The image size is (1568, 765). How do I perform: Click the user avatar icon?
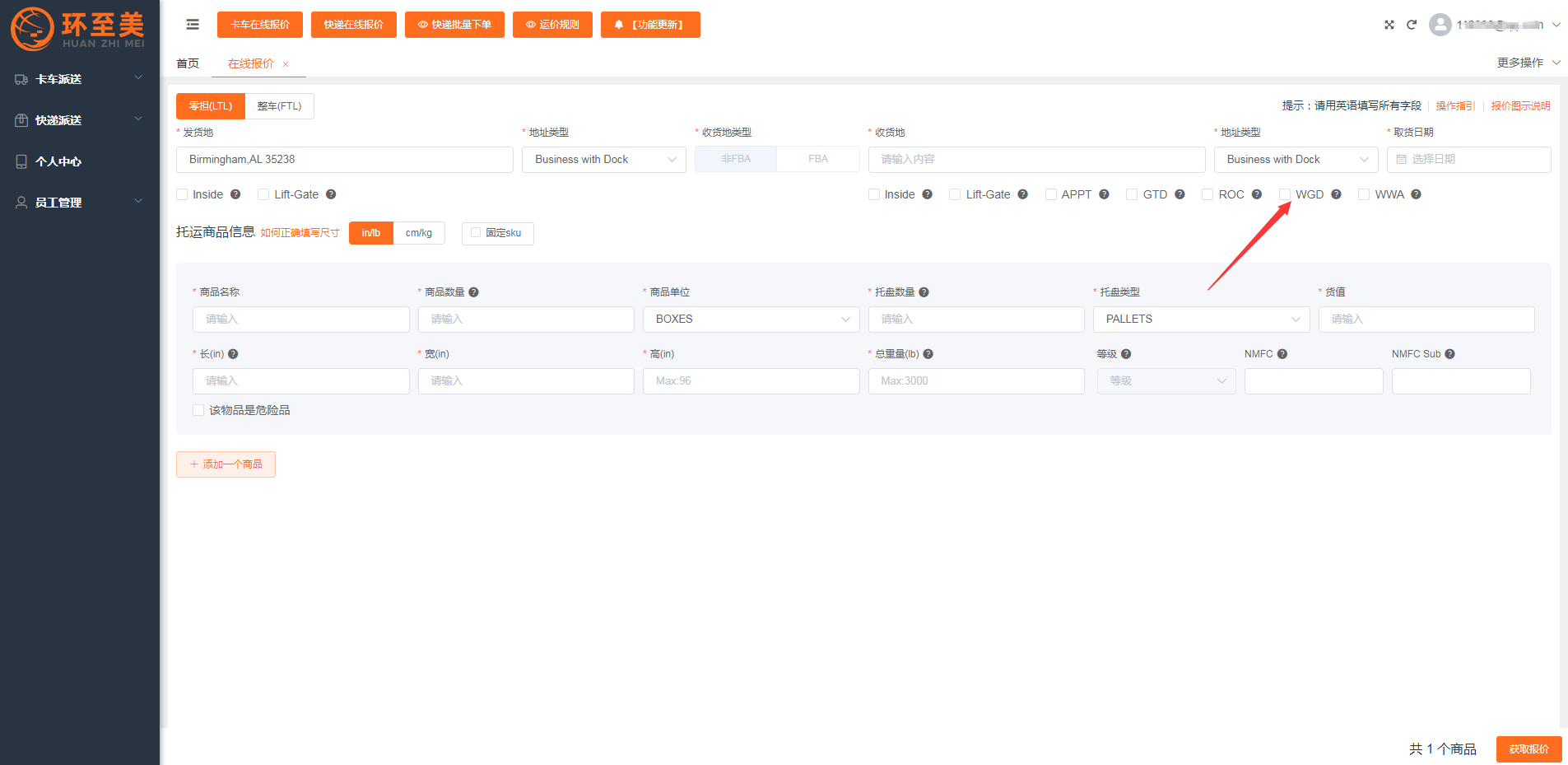pyautogui.click(x=1440, y=25)
